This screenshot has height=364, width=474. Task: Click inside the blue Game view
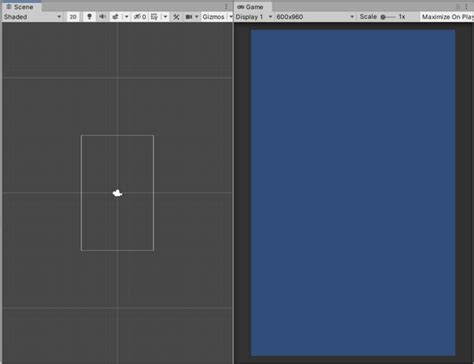coord(353,193)
